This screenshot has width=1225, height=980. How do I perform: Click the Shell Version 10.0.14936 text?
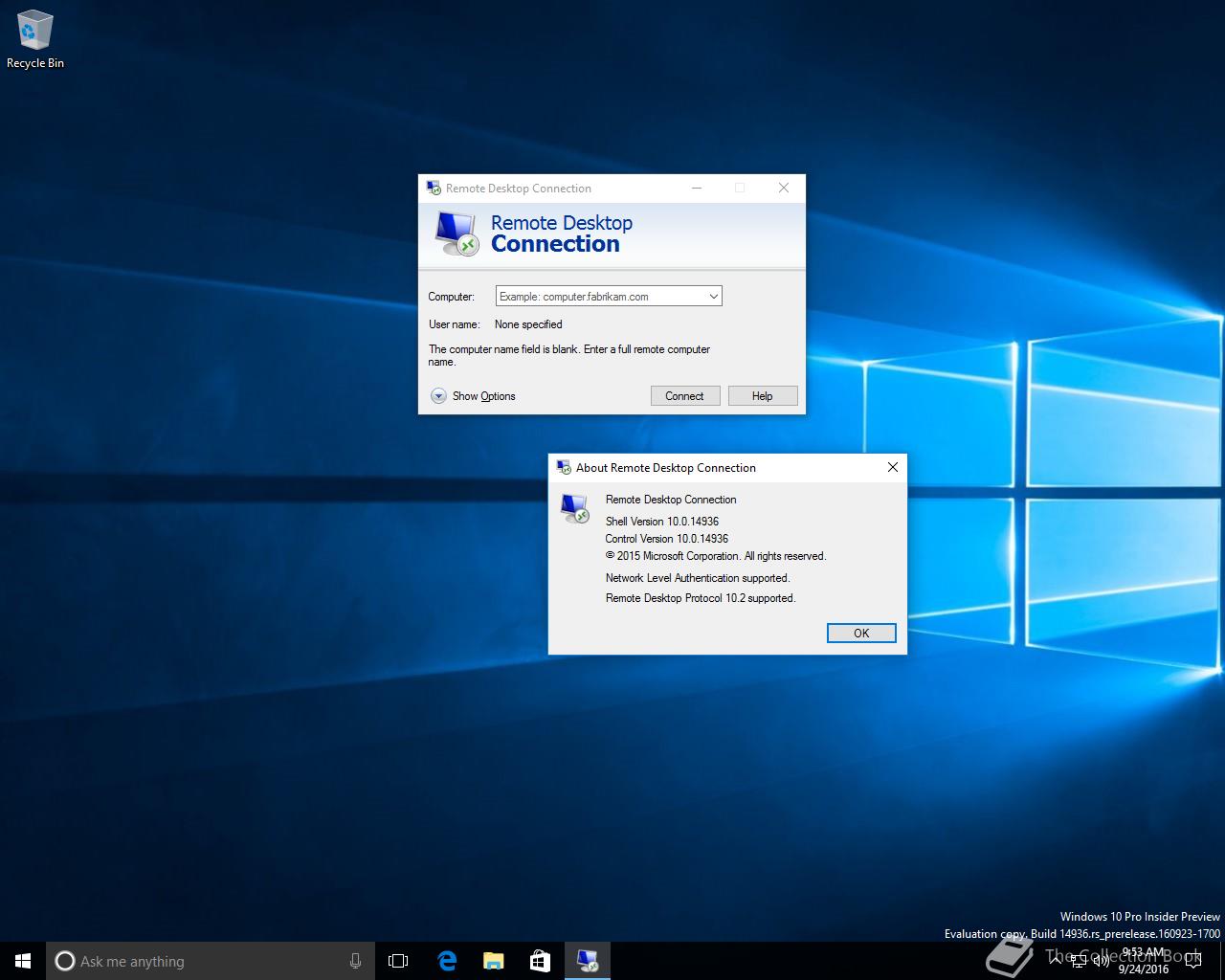coord(662,522)
